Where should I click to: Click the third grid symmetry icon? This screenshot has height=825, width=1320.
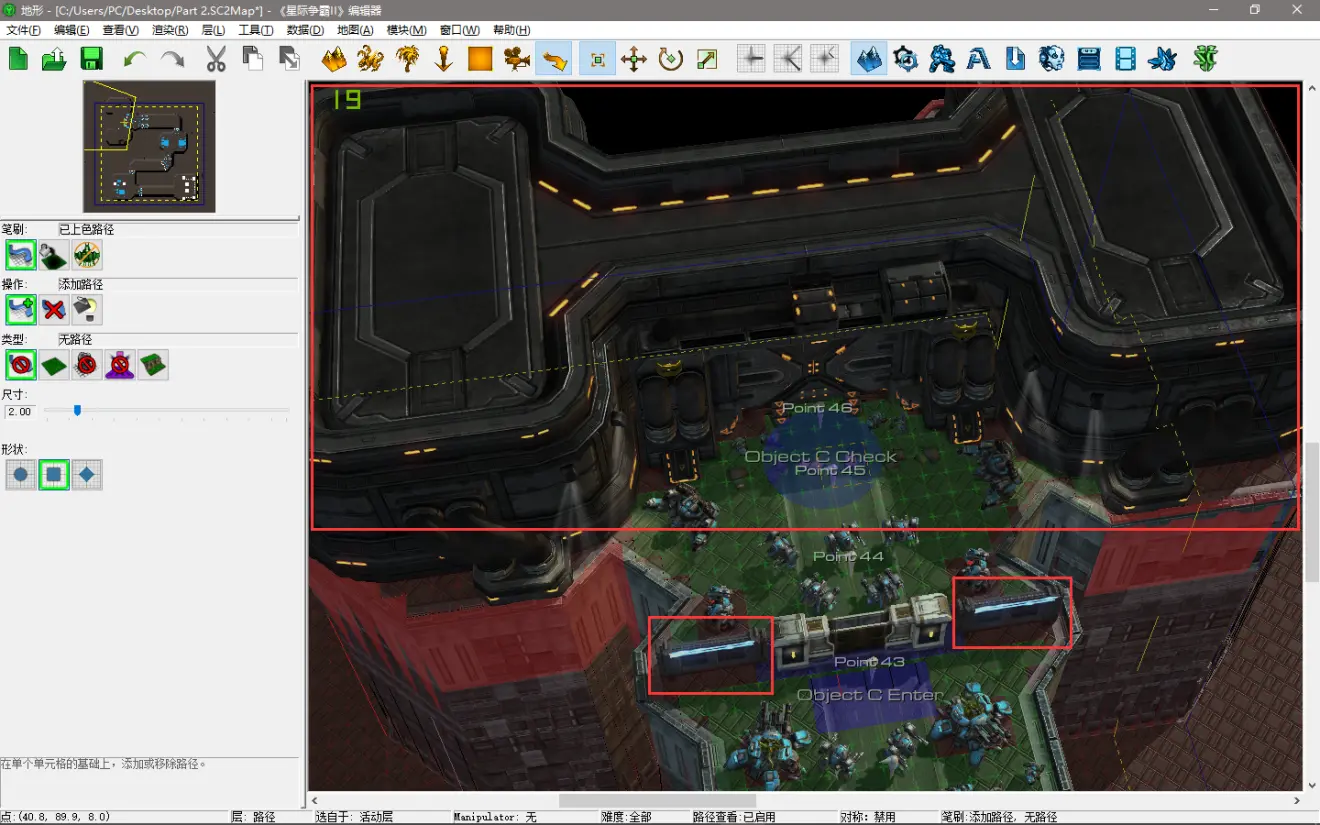tap(825, 59)
